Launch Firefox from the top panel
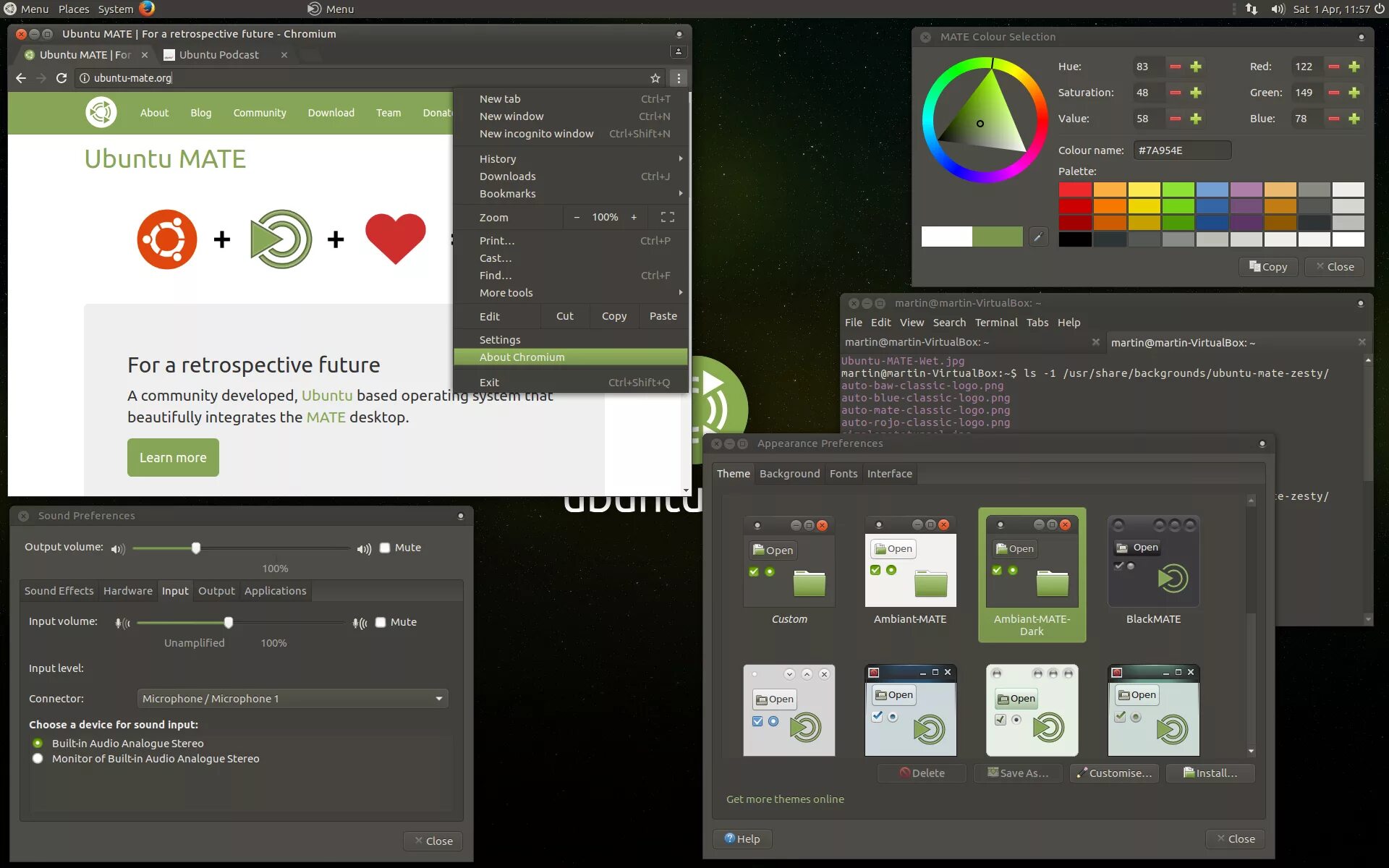1389x868 pixels. [147, 9]
